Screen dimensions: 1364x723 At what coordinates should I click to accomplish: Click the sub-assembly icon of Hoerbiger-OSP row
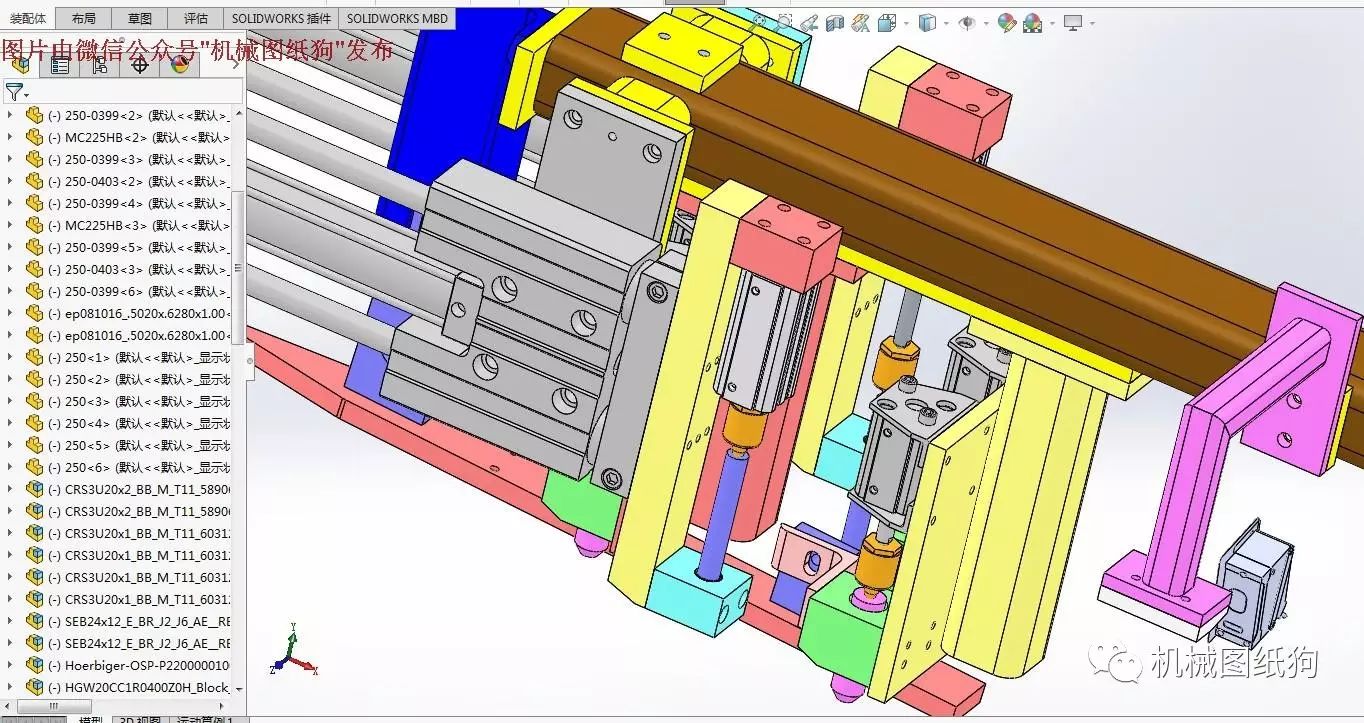35,665
